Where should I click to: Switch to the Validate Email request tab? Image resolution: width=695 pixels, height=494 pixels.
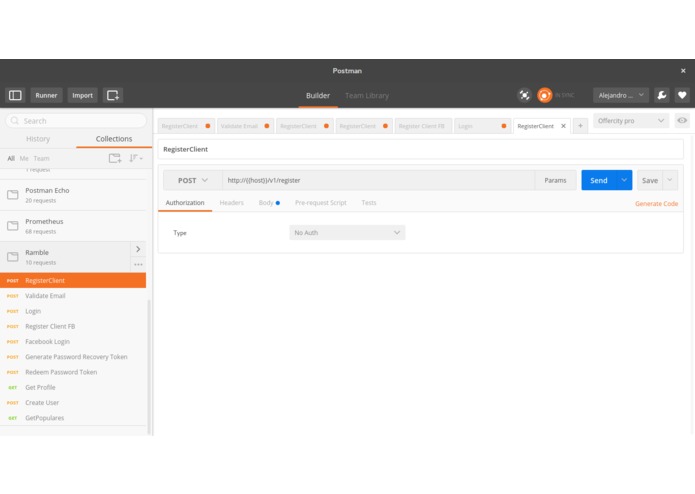[245, 126]
